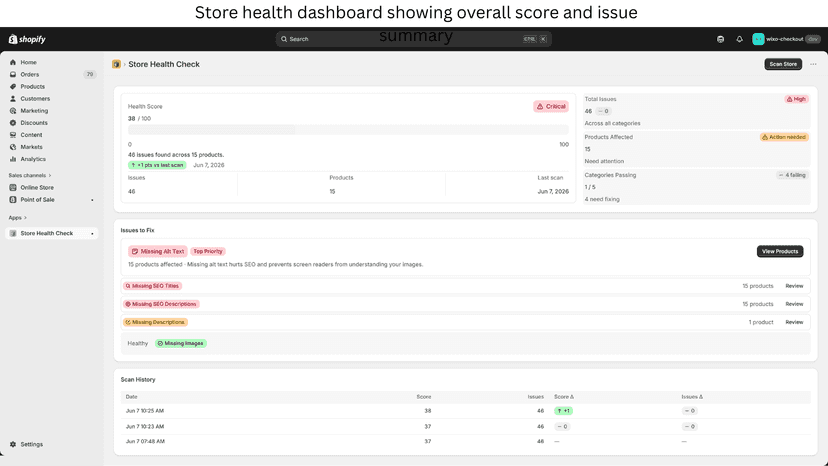This screenshot has width=828, height=466.
Task: Click the Score Δ column header
Action: click(x=564, y=397)
